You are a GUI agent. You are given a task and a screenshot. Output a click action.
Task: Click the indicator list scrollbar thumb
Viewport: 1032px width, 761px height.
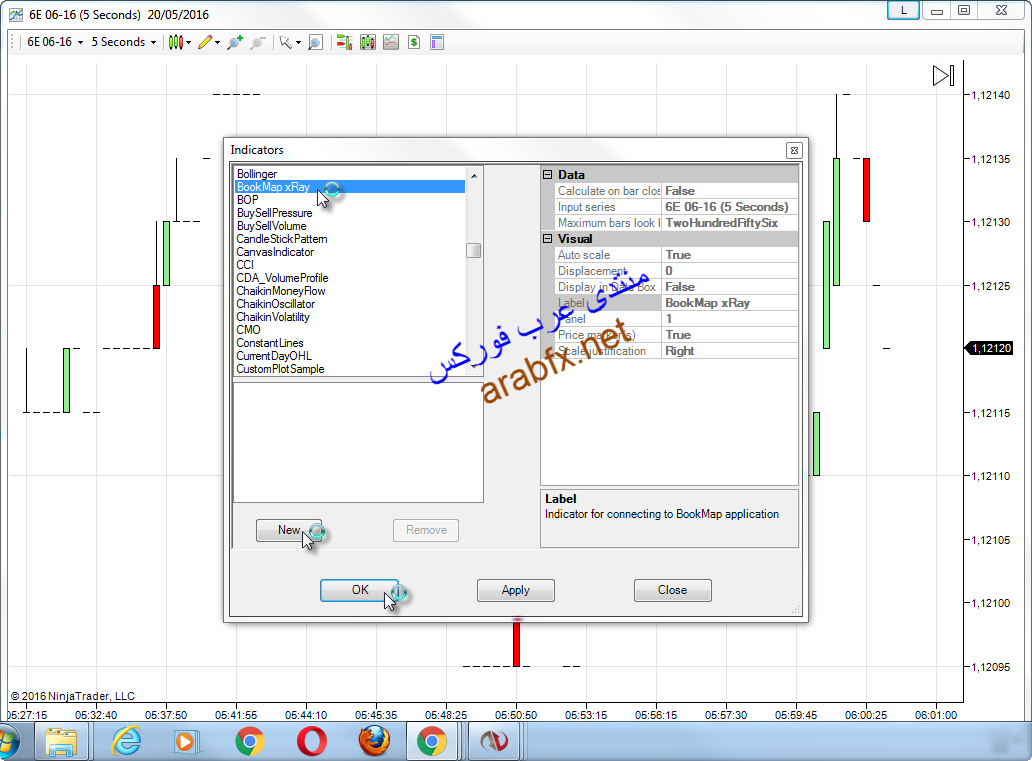(474, 251)
